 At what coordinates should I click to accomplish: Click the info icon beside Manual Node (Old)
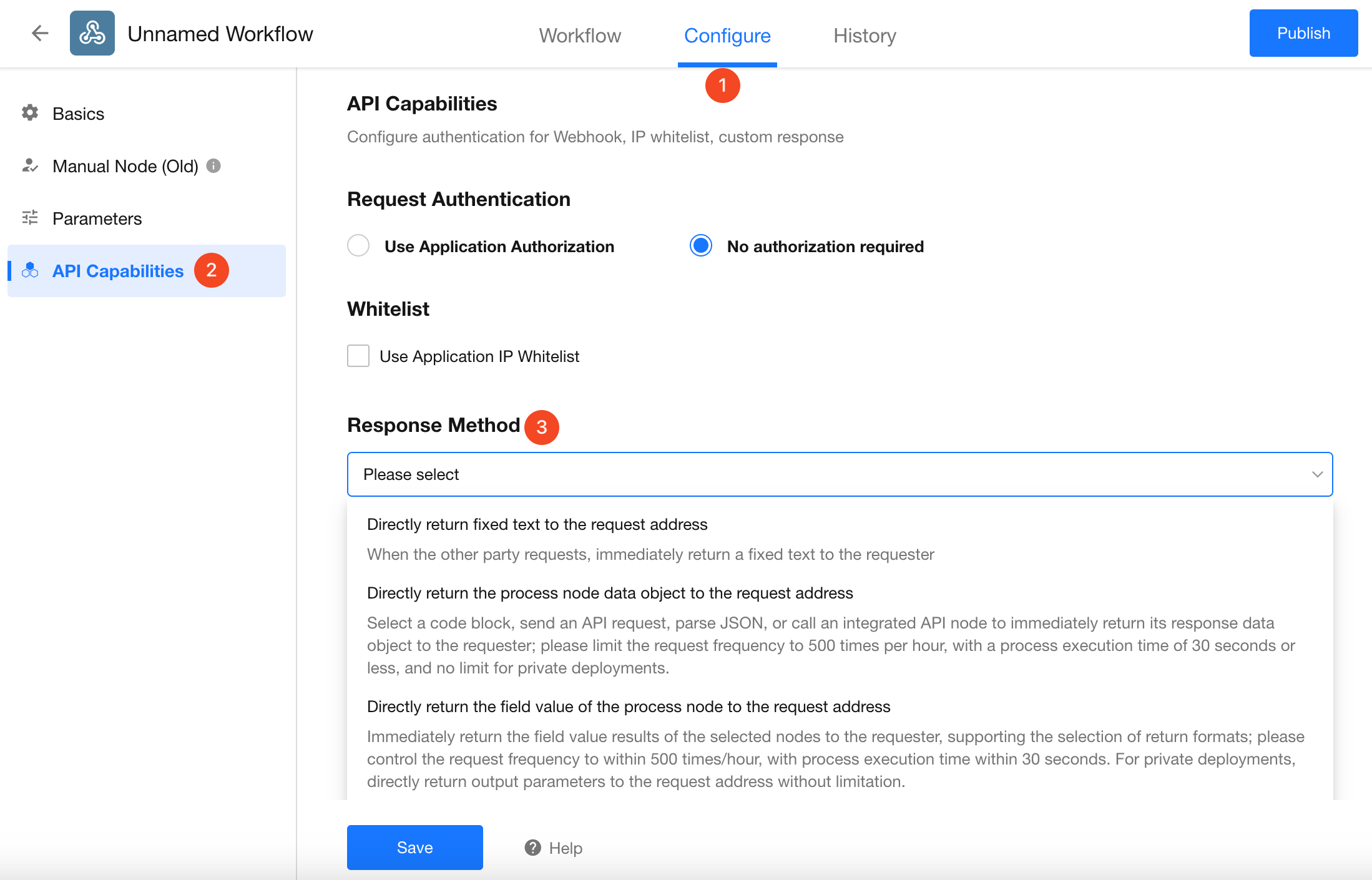pos(213,165)
